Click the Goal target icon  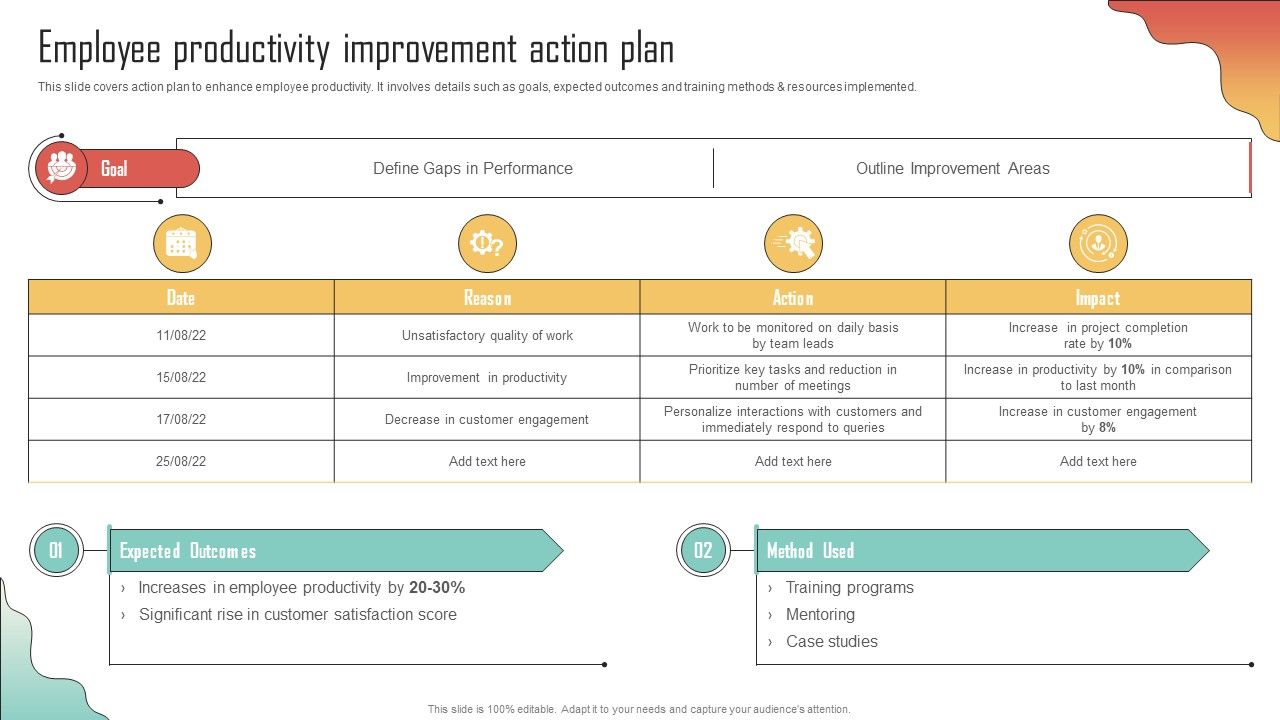(x=62, y=168)
